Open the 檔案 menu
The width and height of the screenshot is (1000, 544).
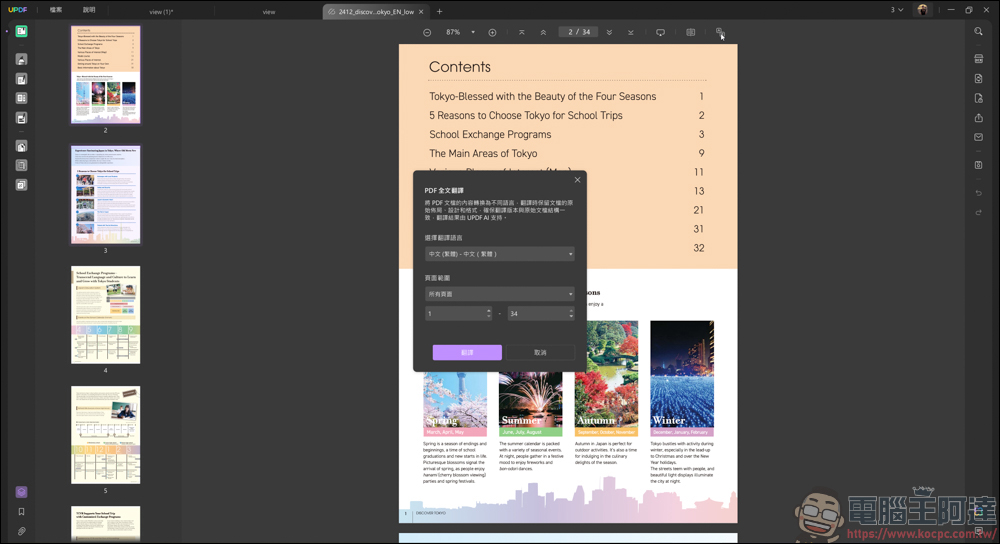click(56, 10)
